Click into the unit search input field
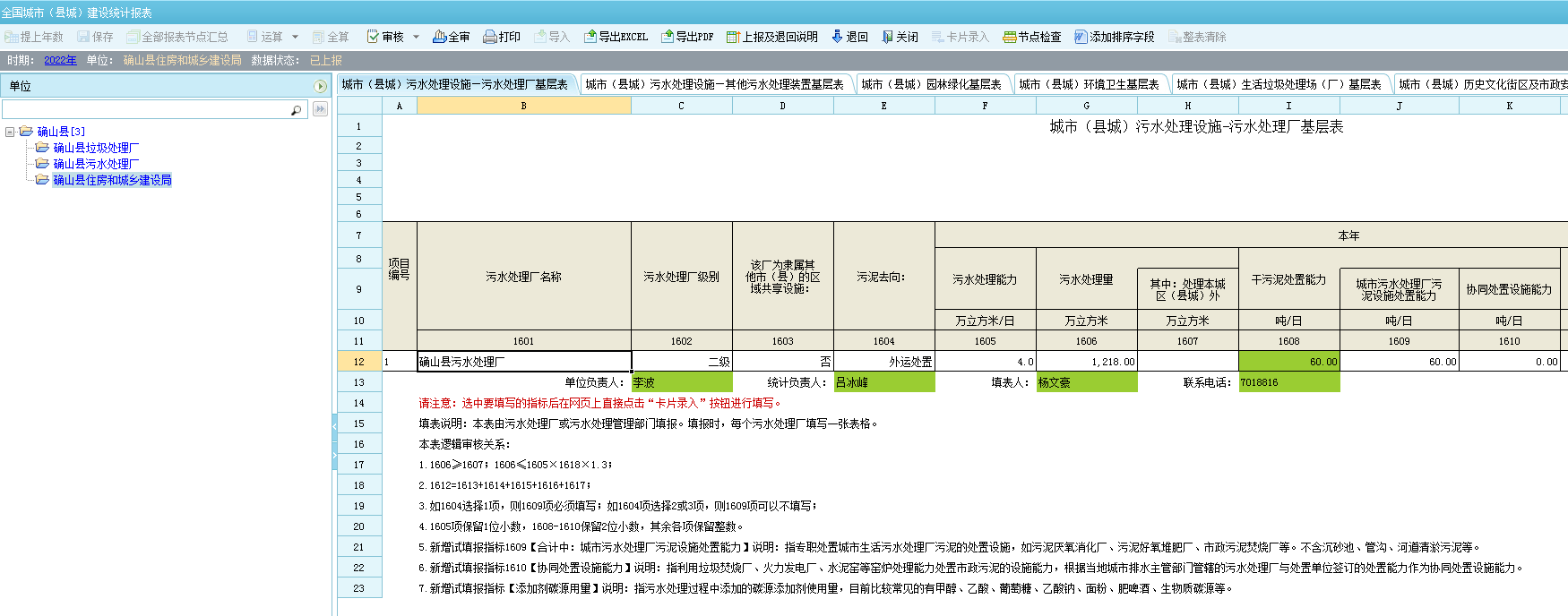 pos(143,109)
